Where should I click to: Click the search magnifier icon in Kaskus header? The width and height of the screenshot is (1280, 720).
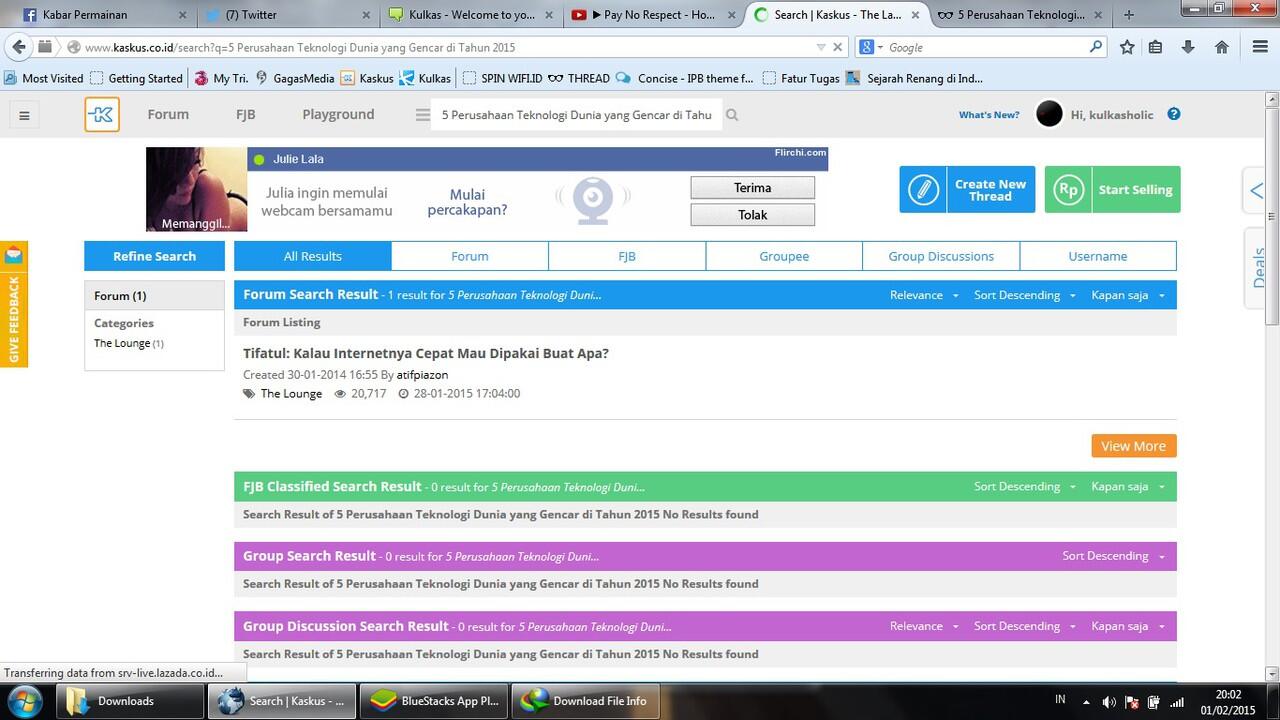pos(732,115)
